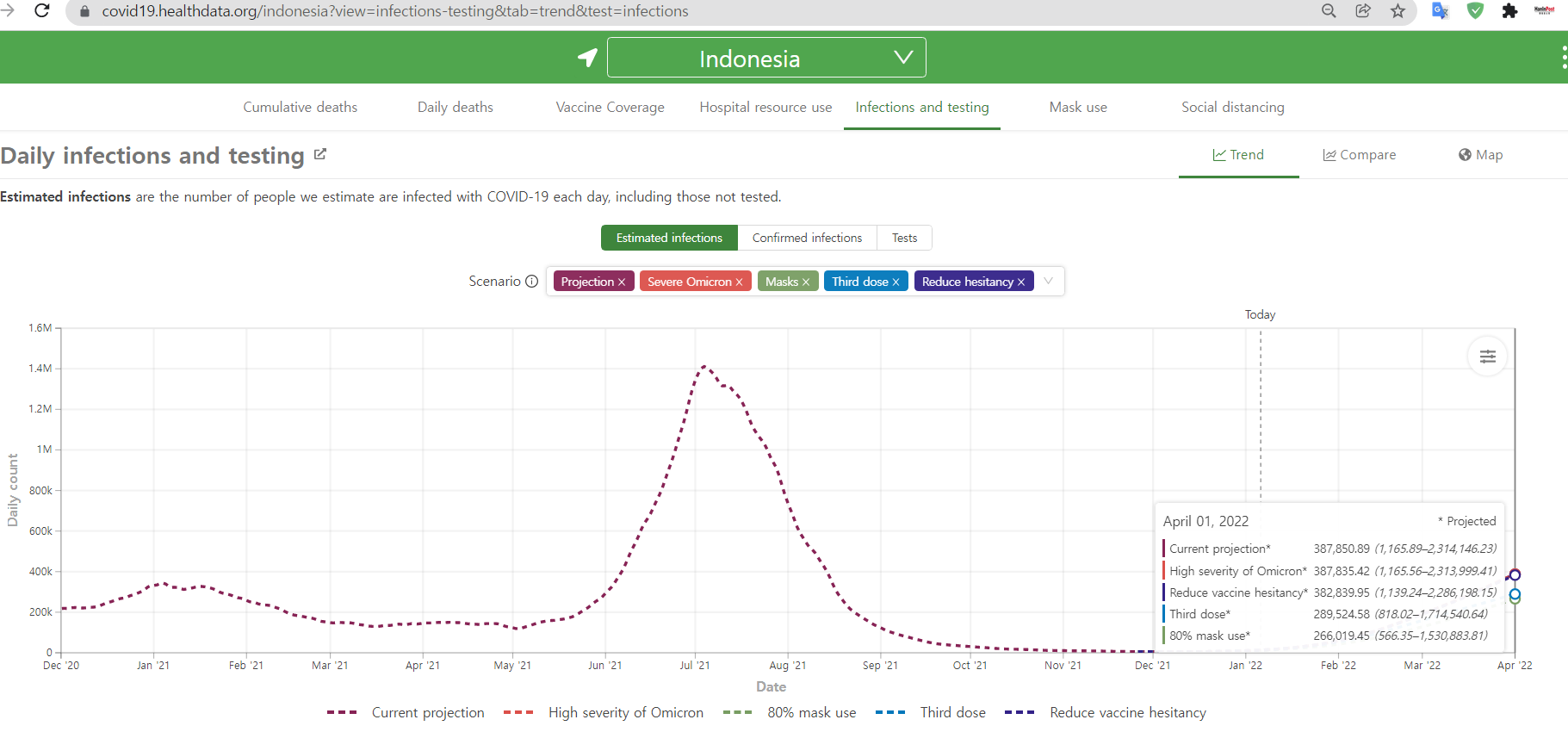Switch to the Tests toggle option
1568x732 pixels.
[x=904, y=238]
